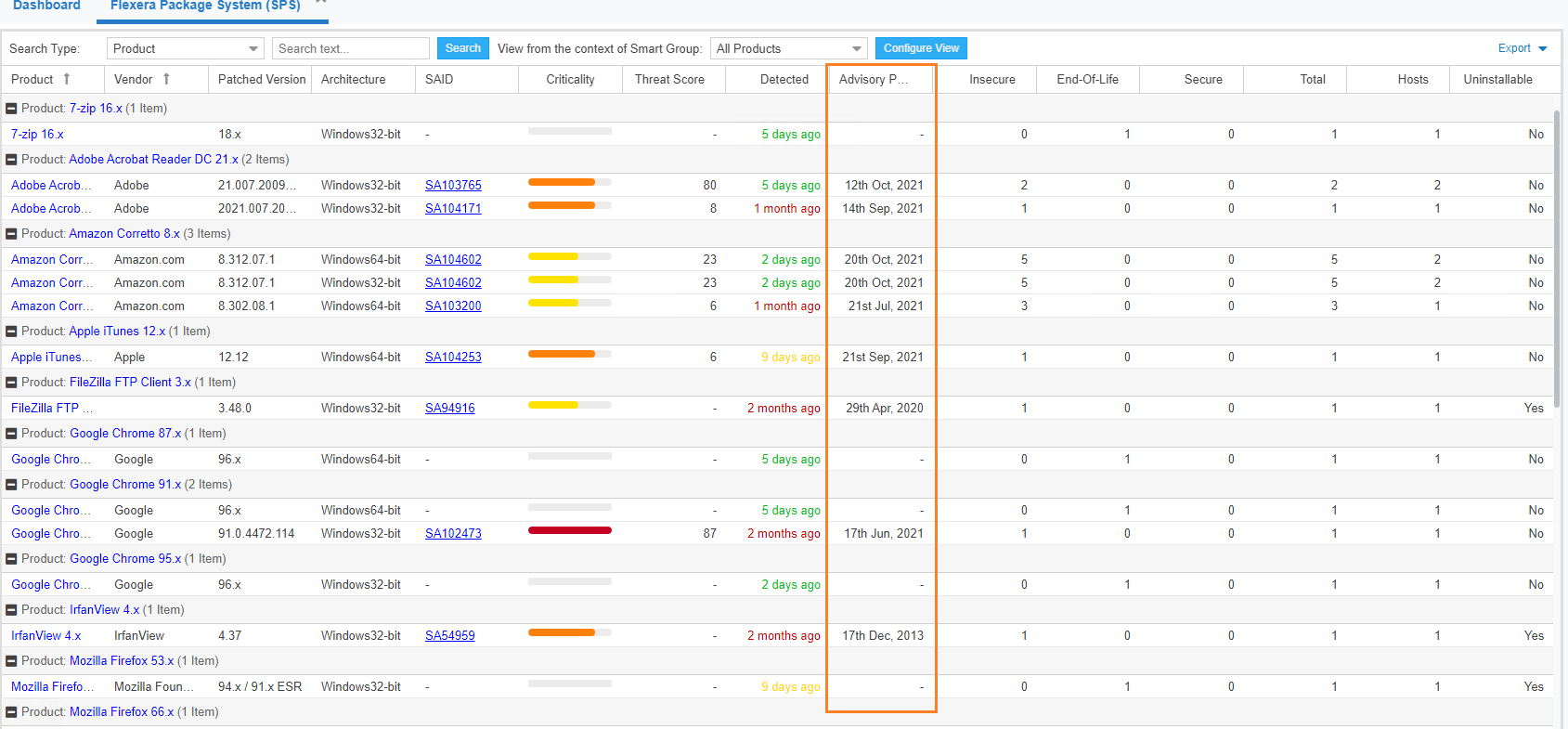Open advisory link SA103765
Image resolution: width=1568 pixels, height=729 pixels.
coord(453,186)
